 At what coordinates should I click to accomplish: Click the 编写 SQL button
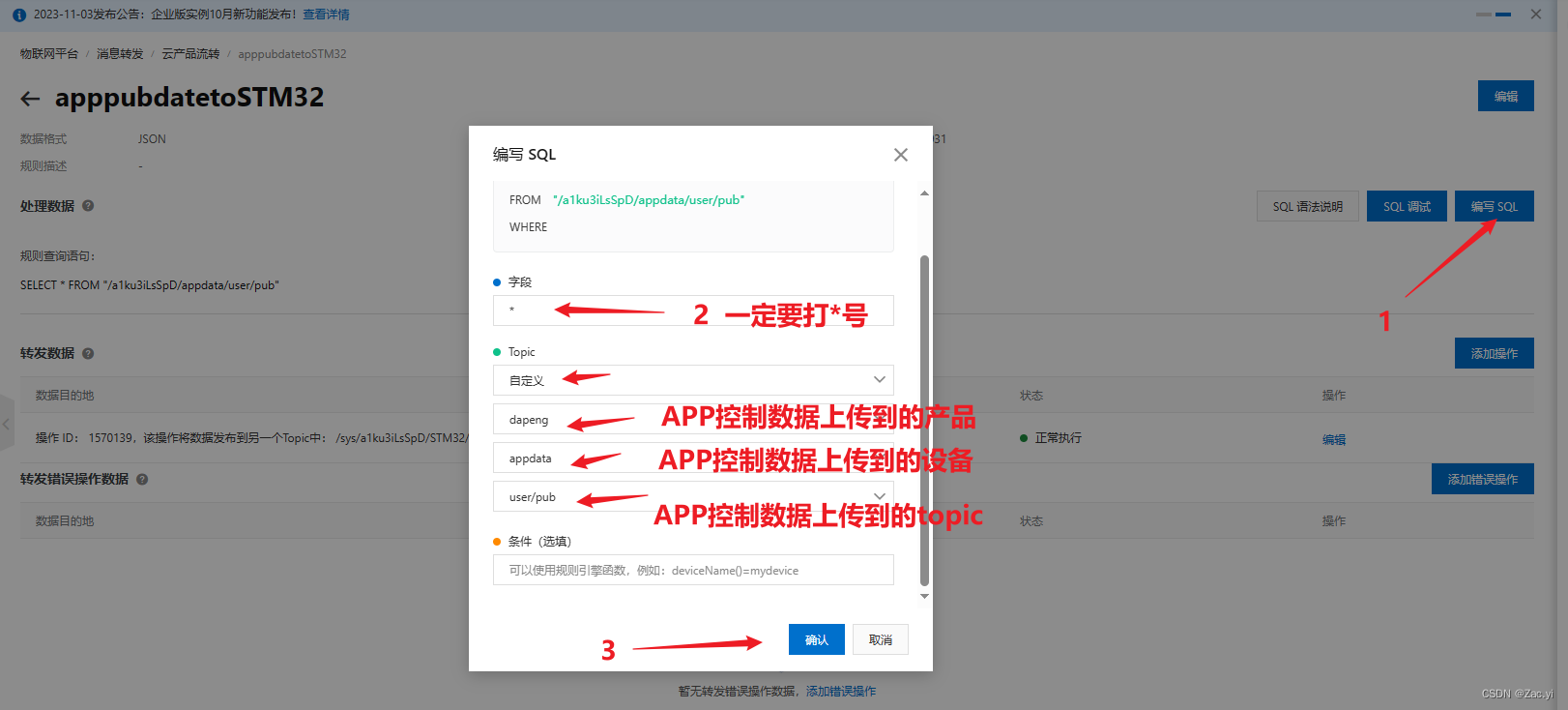(x=1495, y=206)
